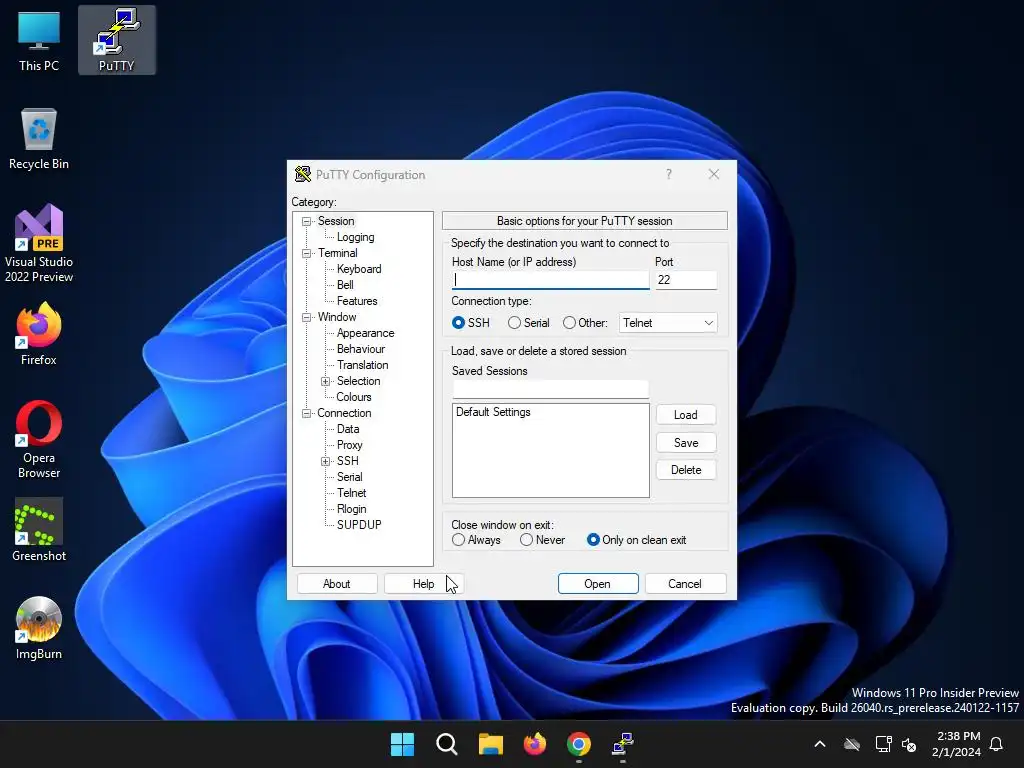Click the PuTTY Configuration title bar icon

click(302, 174)
